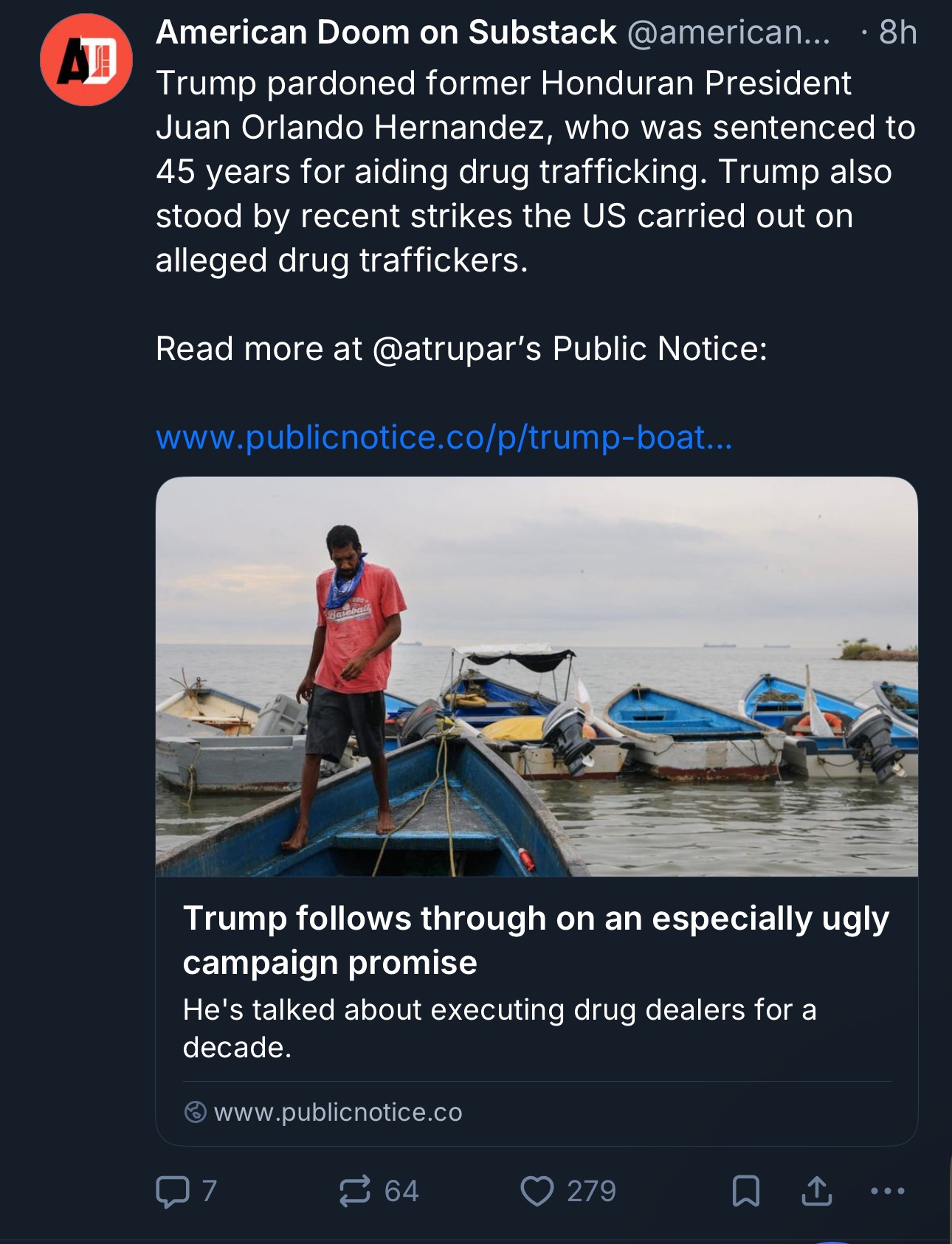Like the post with the heart icon
952x1244 pixels.
[537, 1191]
